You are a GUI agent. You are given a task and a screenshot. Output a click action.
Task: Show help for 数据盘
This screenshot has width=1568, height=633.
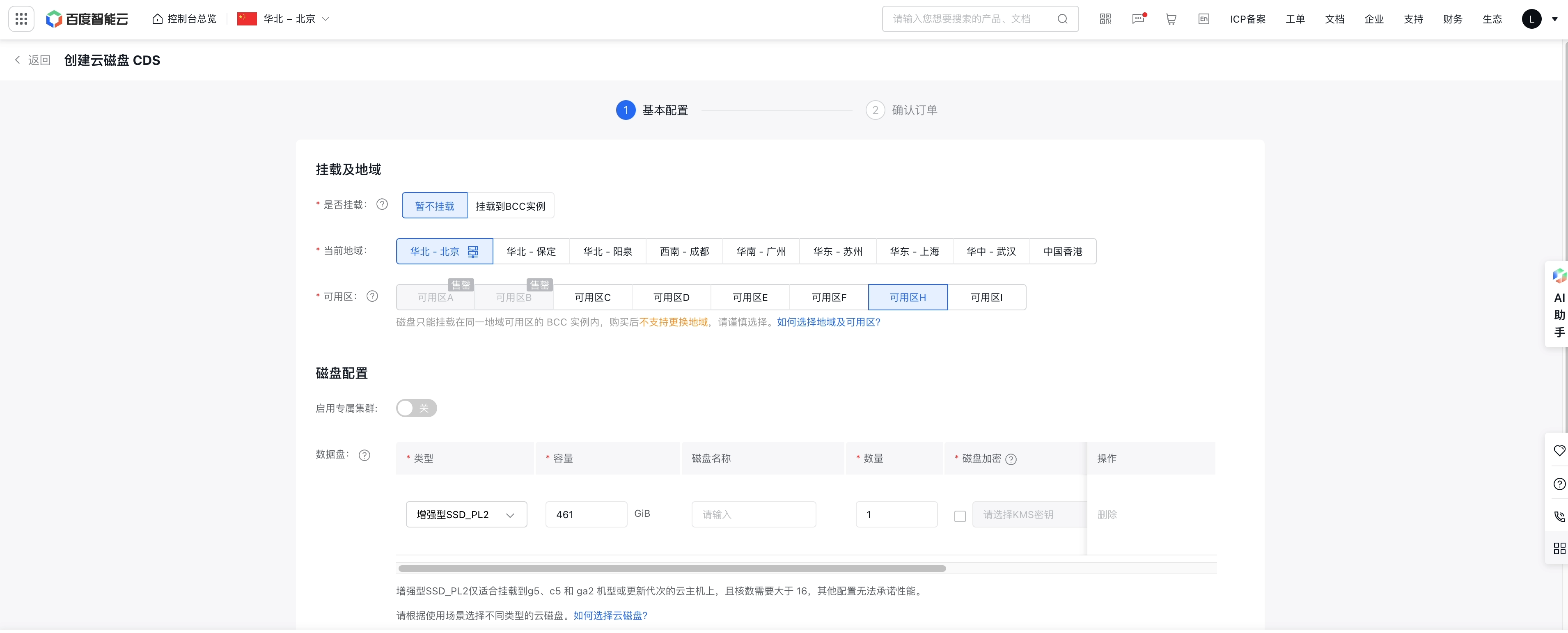[364, 455]
